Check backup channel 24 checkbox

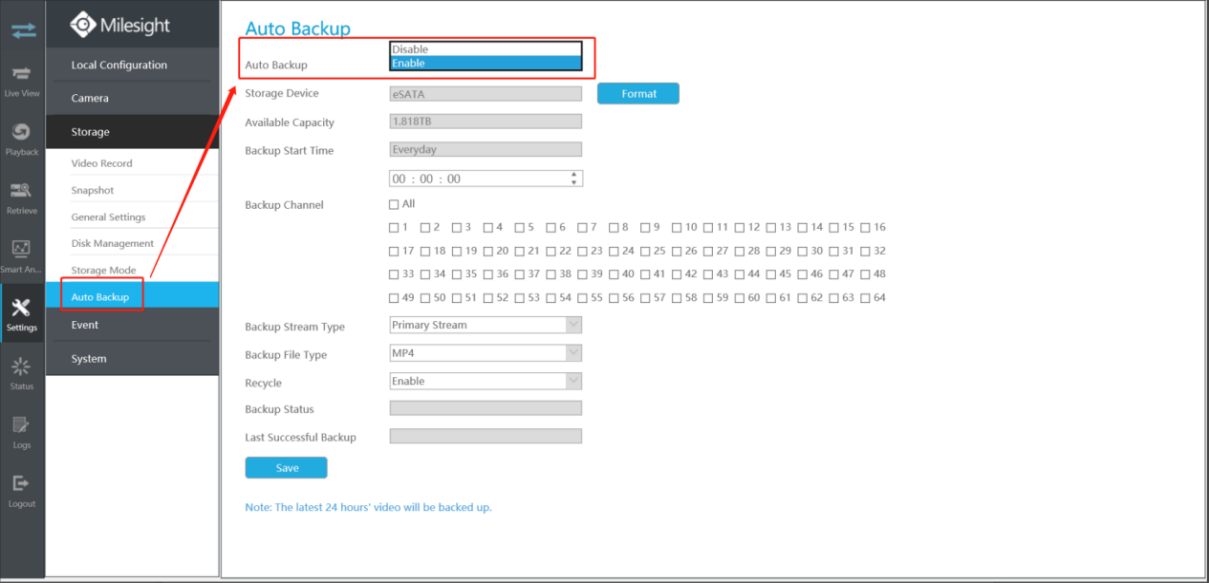point(614,251)
